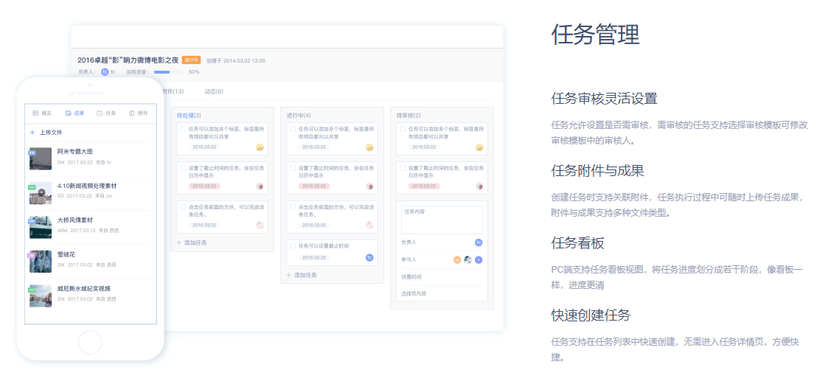Open 选择优先级 in the new task form
828x392 pixels.
click(413, 293)
